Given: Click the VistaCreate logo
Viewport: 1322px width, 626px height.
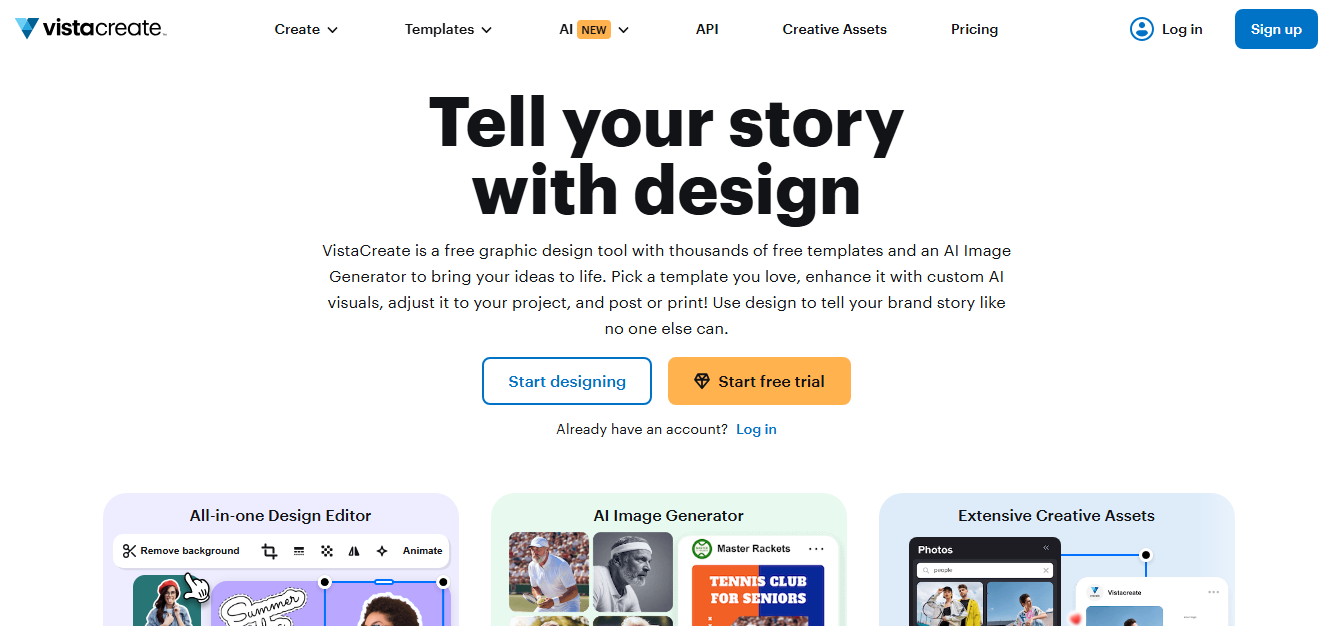Looking at the screenshot, I should click(90, 29).
